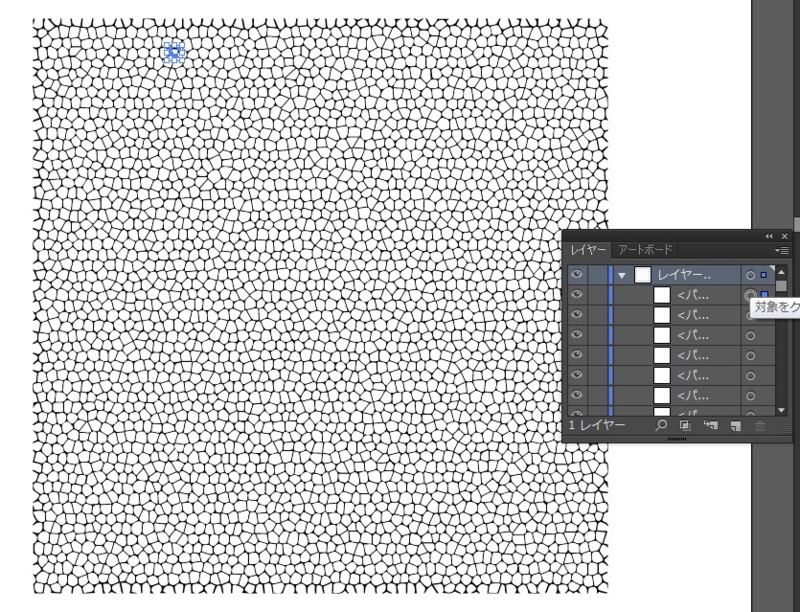Screen dimensions: 800x612
Task: Select second <パ... path row name
Action: 693,315
